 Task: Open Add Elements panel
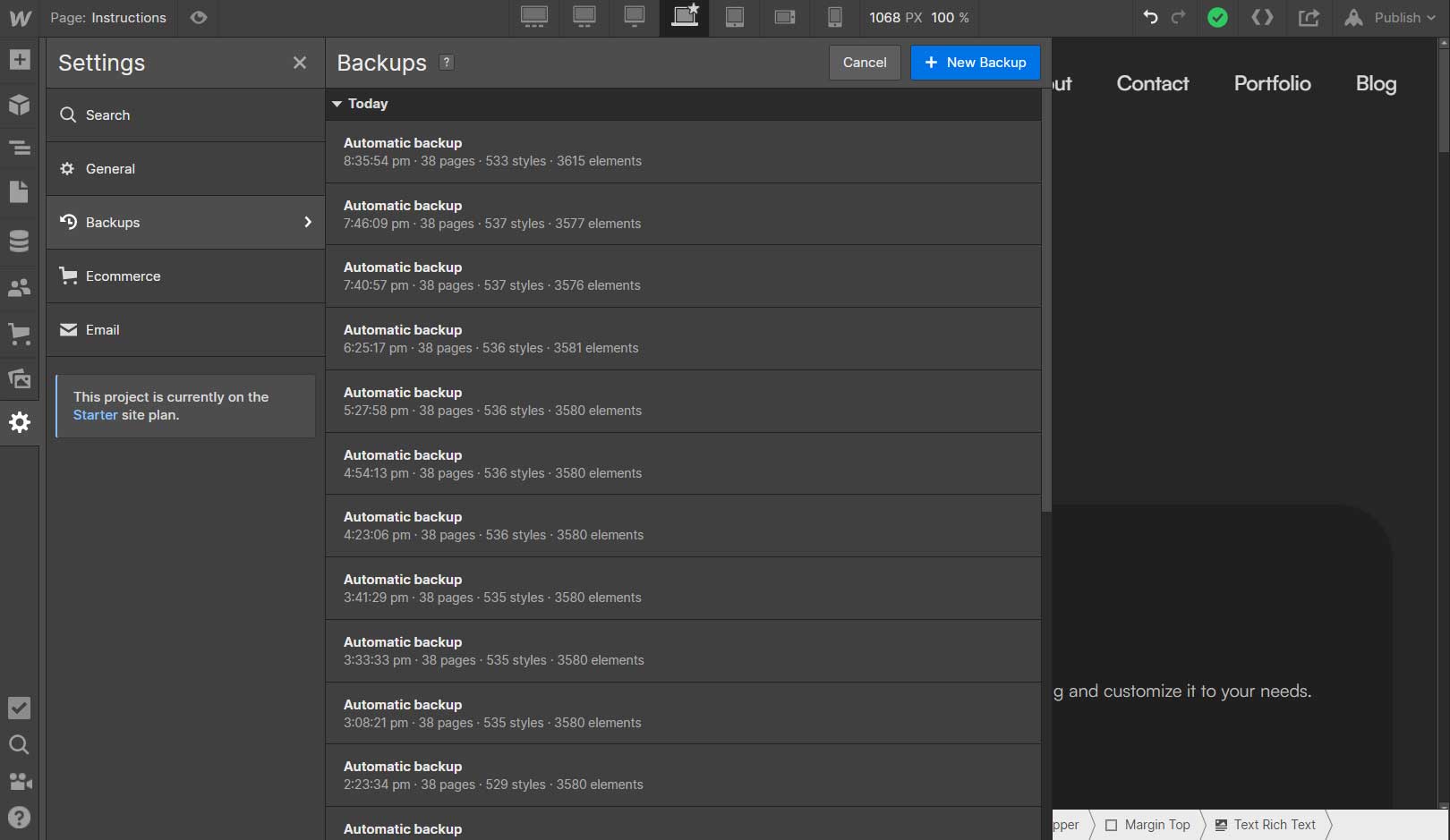click(x=19, y=60)
